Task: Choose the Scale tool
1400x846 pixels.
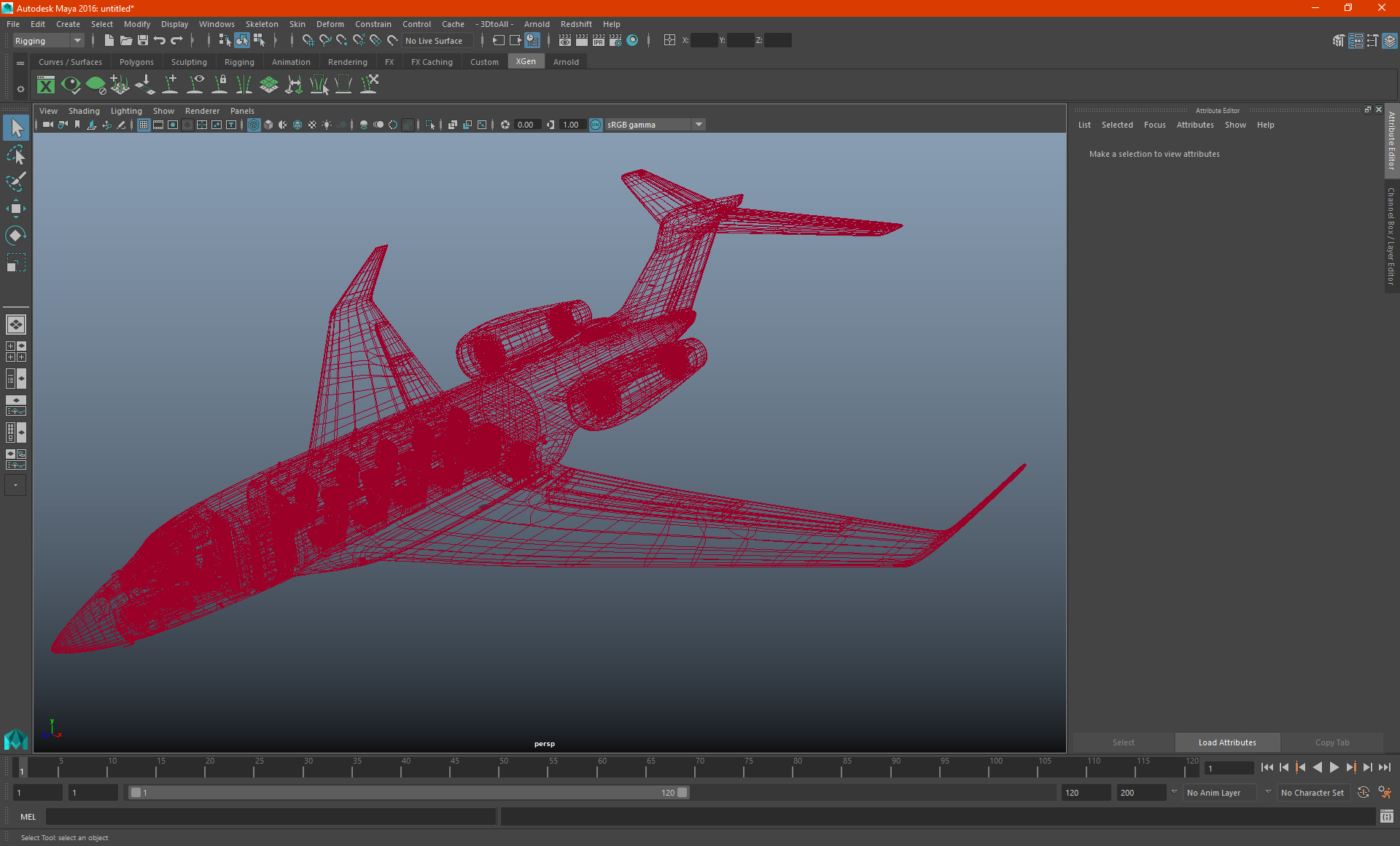Action: click(x=16, y=263)
